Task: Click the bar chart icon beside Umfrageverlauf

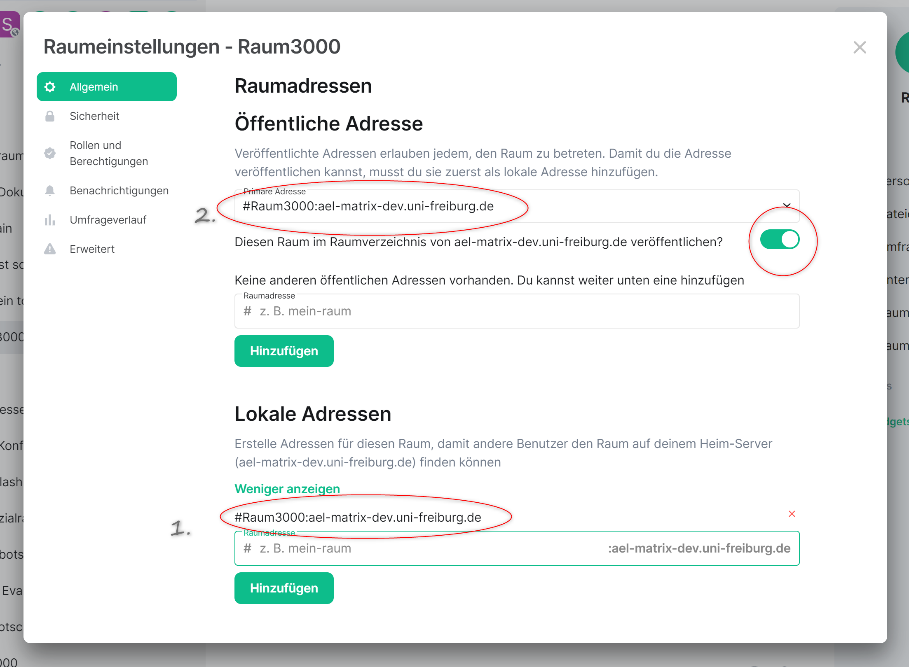Action: pyautogui.click(x=50, y=220)
